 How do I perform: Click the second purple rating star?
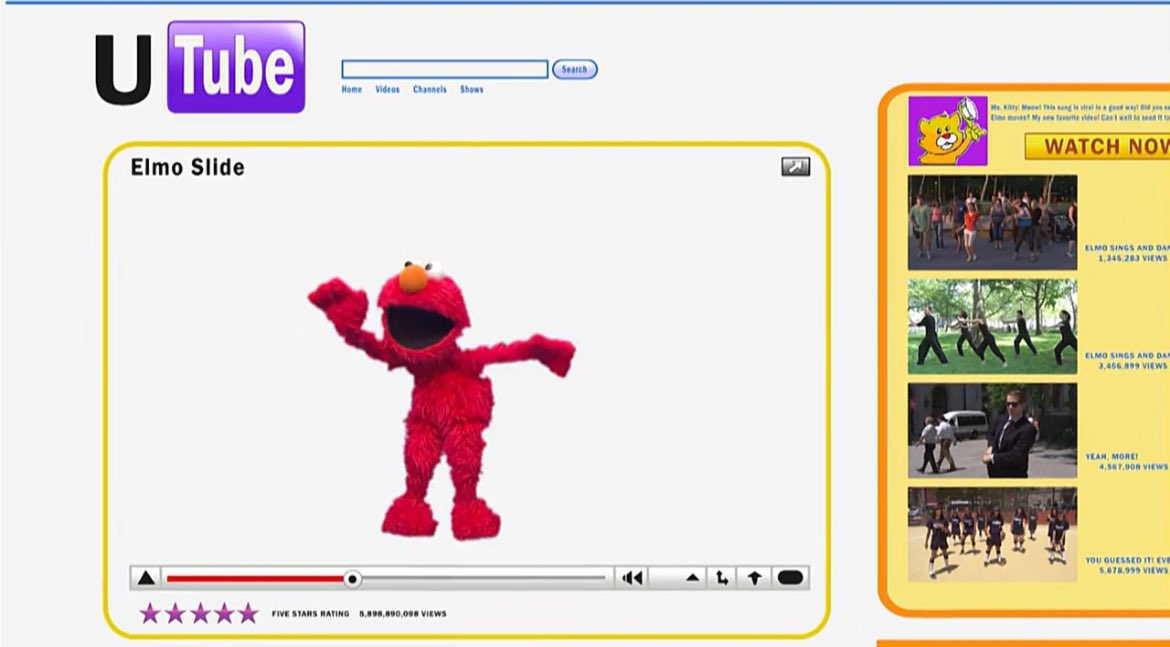click(x=175, y=613)
